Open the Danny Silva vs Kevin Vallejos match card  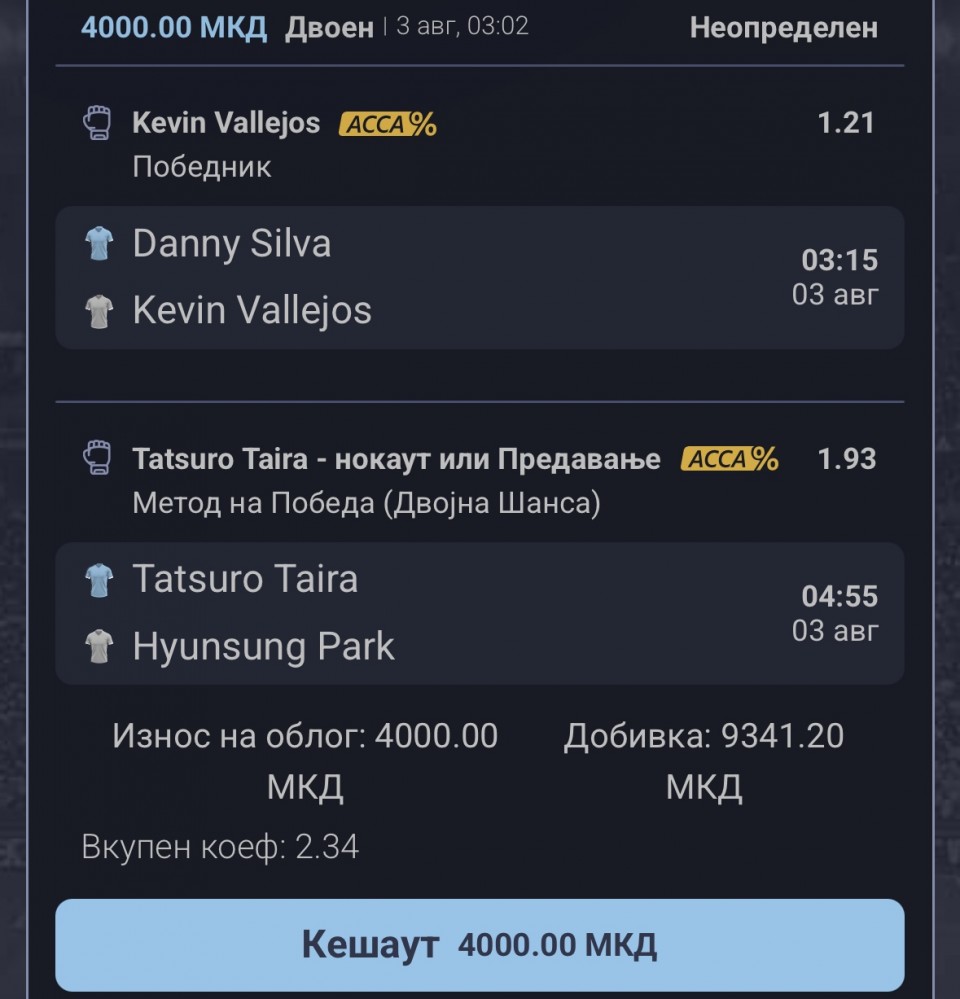point(480,277)
